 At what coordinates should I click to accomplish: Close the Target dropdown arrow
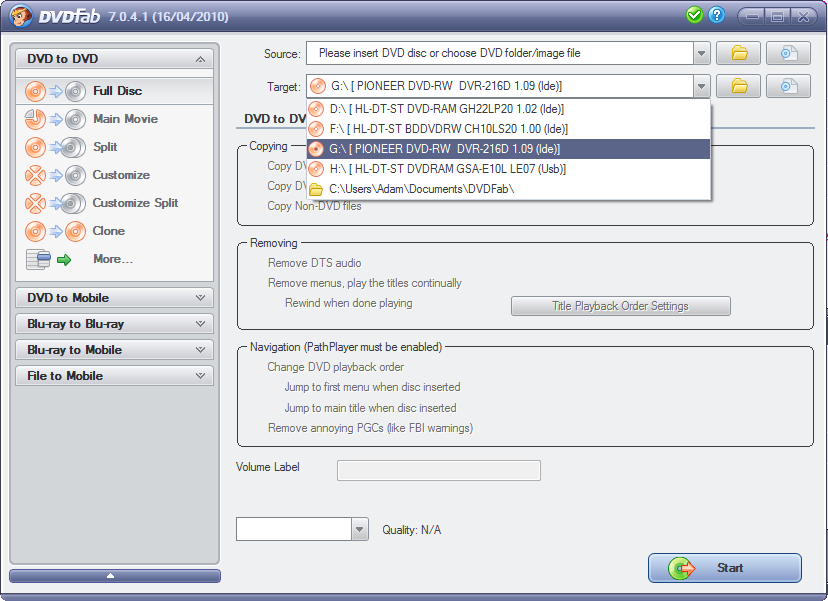pos(701,86)
